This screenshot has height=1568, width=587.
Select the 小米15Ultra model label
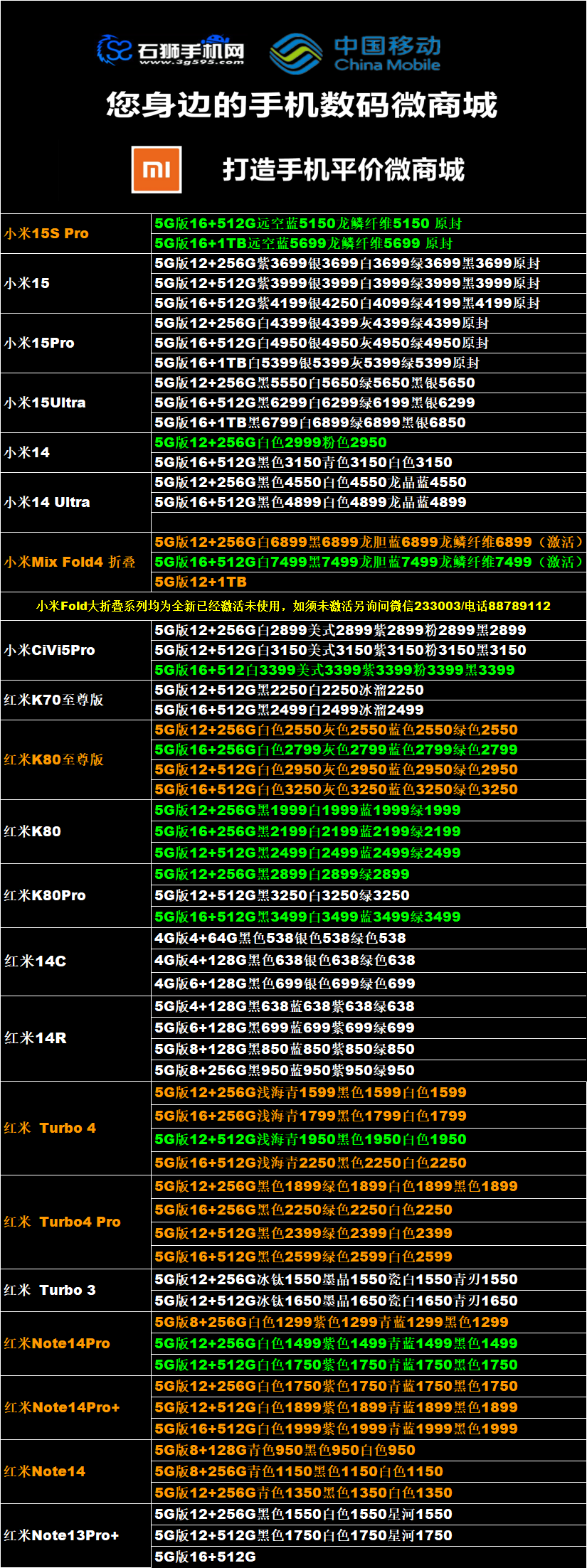pos(45,402)
